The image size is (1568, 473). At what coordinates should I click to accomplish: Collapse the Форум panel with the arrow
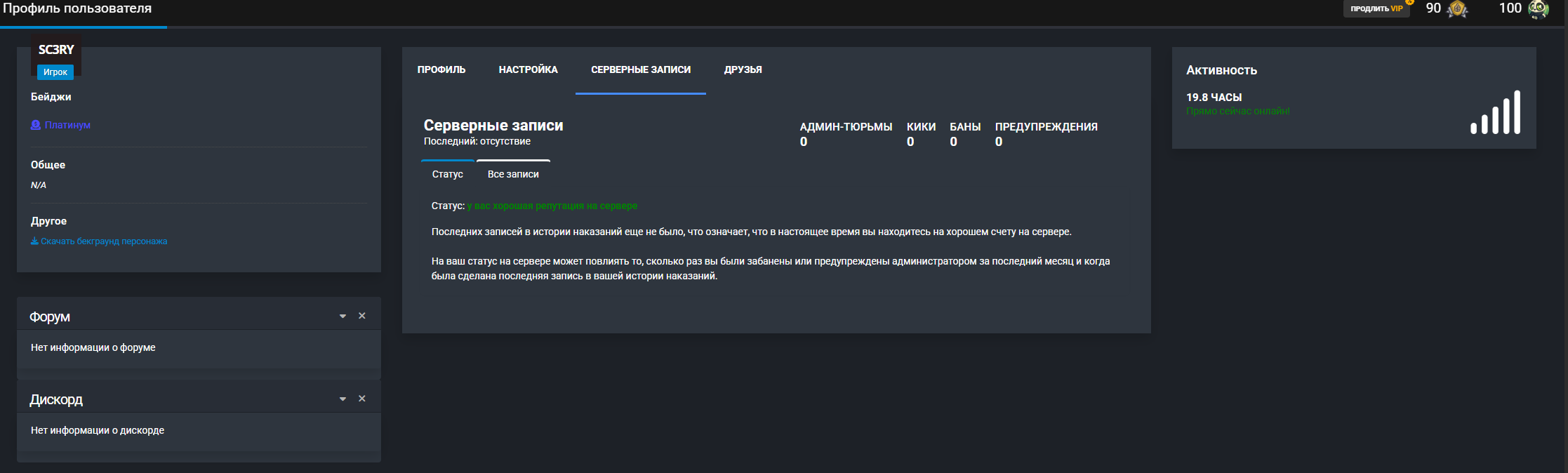(x=343, y=317)
